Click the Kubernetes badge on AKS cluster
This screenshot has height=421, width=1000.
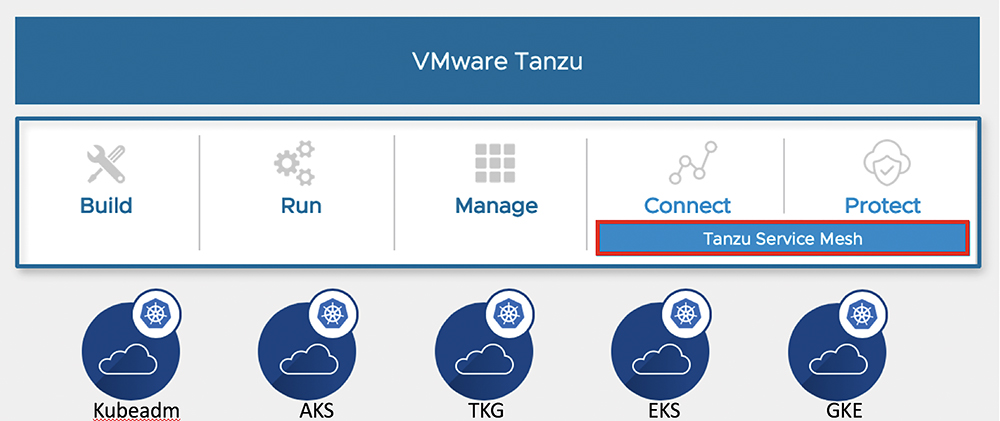tap(333, 315)
